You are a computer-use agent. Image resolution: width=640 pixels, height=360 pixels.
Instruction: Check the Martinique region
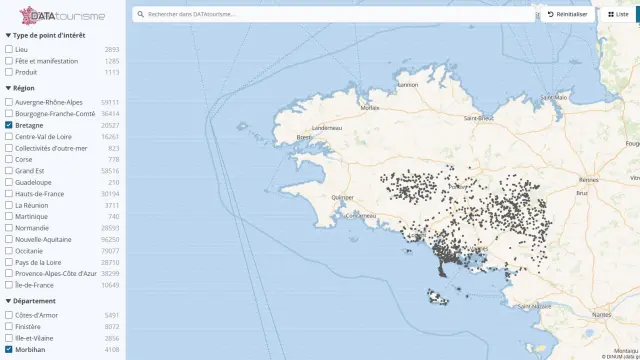[x=9, y=216]
